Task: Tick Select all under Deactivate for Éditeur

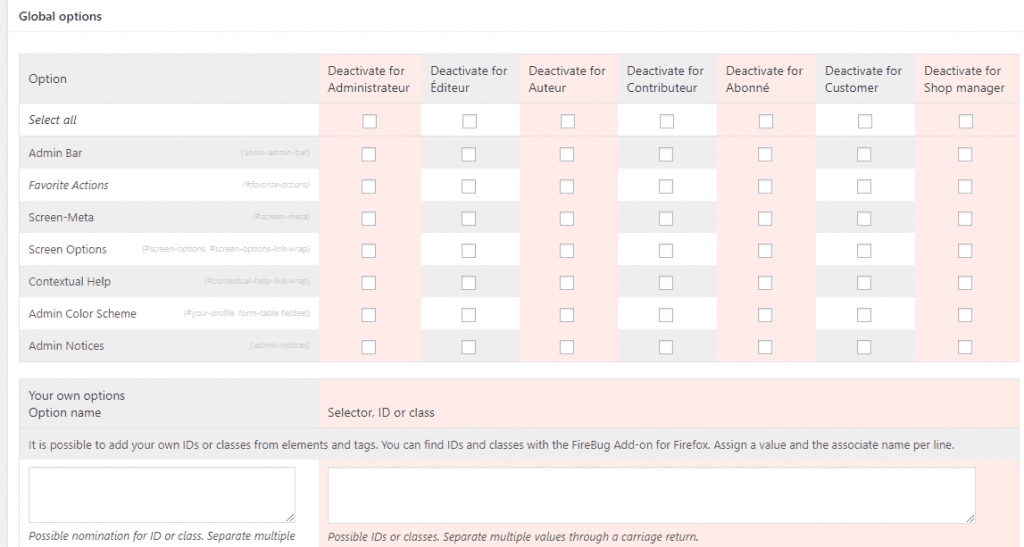Action: pyautogui.click(x=469, y=121)
